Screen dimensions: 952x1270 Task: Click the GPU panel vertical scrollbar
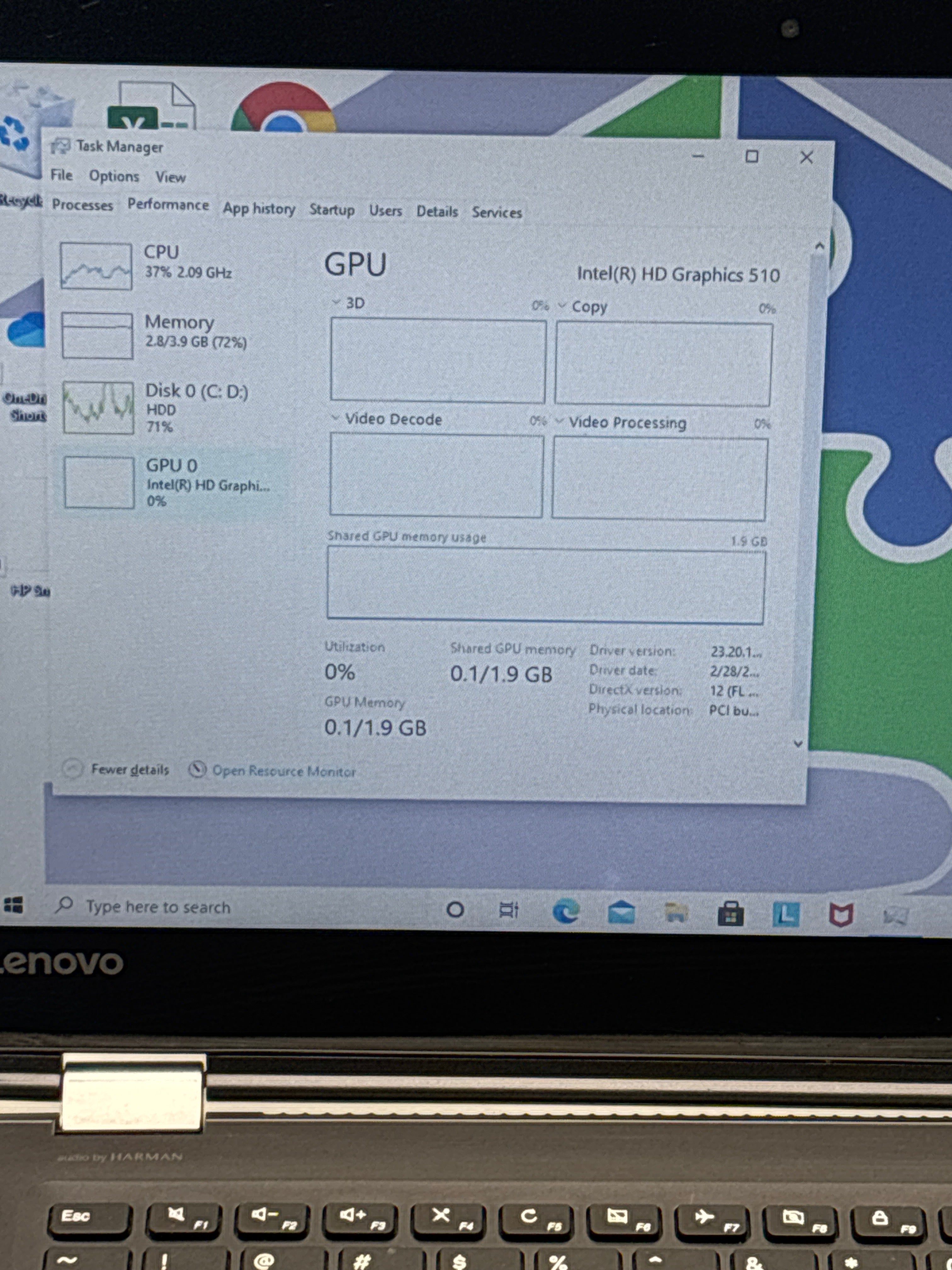pos(808,488)
